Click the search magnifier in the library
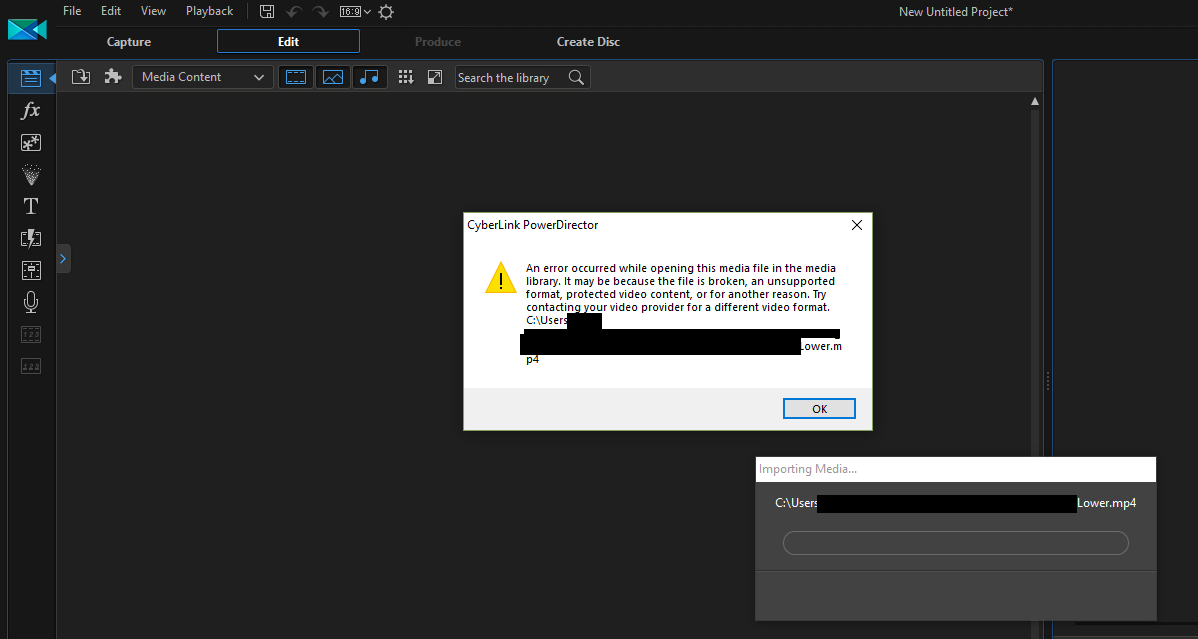The width and height of the screenshot is (1198, 639). click(576, 77)
